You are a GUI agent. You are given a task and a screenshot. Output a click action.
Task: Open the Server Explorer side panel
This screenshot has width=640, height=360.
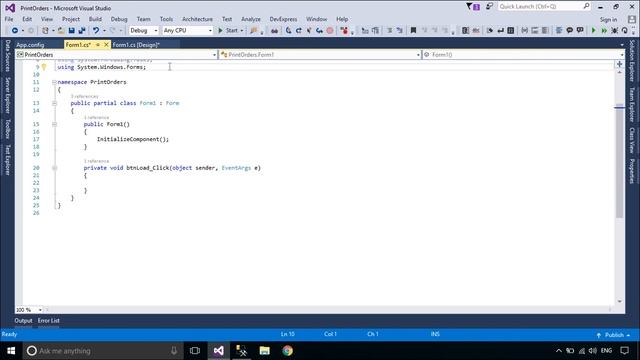tap(8, 96)
